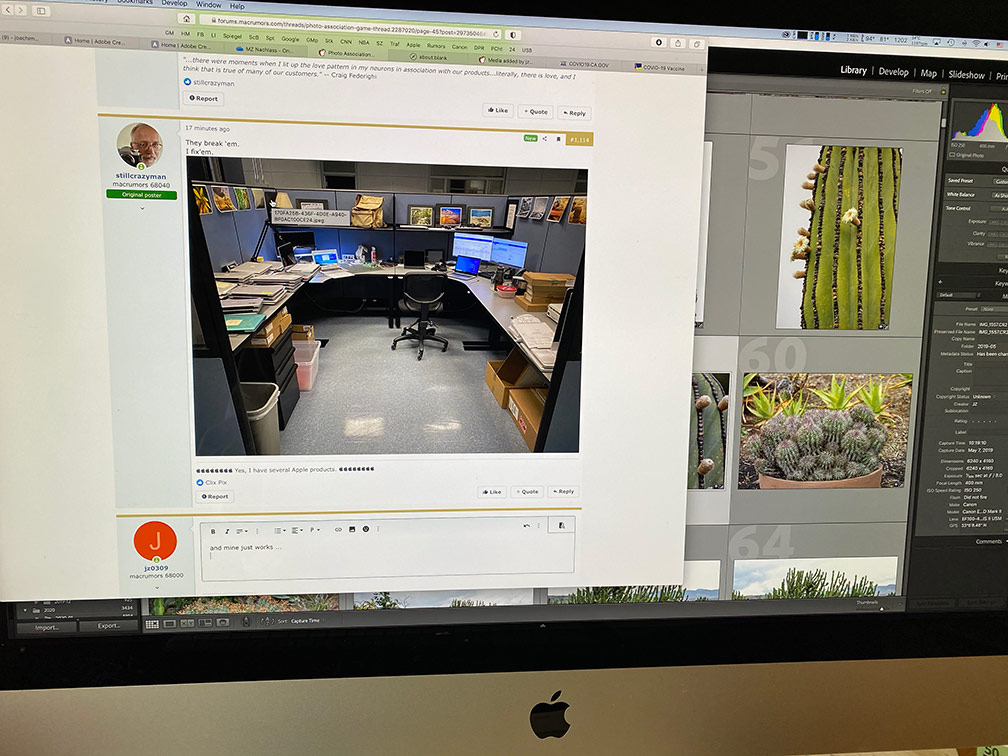The image size is (1008, 756).
Task: Open the Window menu in menu bar
Action: point(208,4)
